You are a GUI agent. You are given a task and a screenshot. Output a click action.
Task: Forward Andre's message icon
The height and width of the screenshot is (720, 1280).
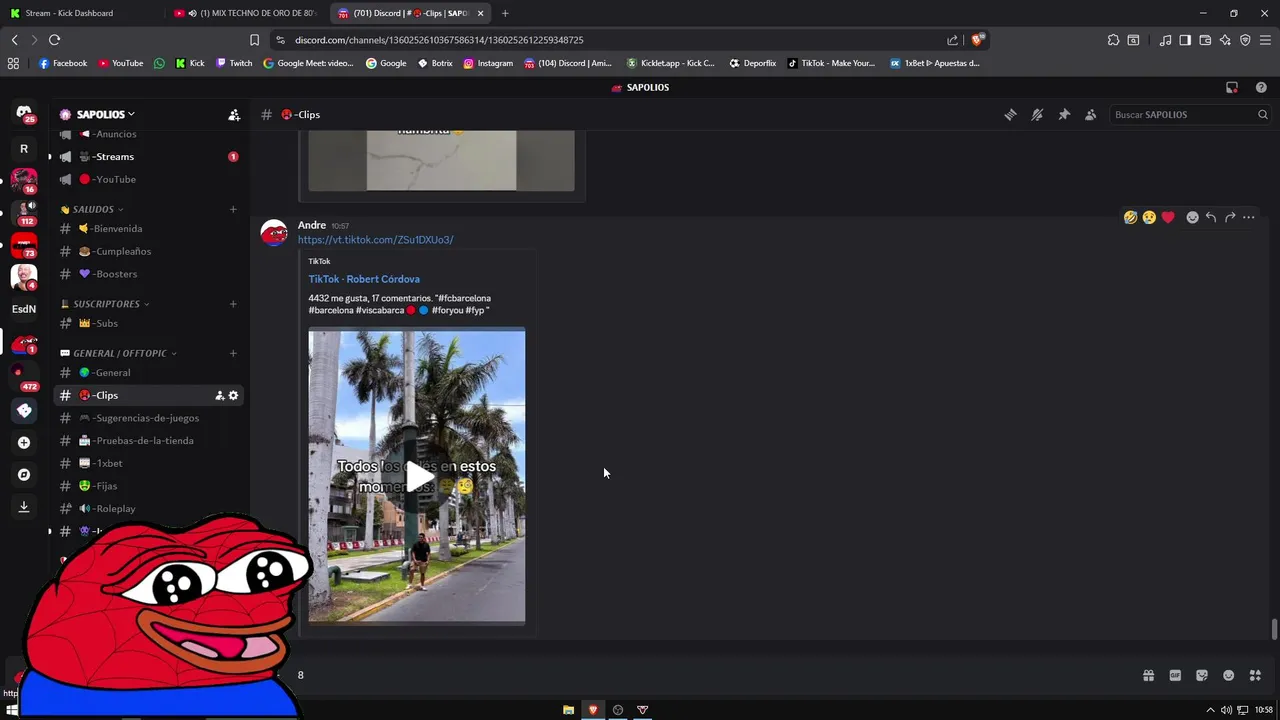tap(1230, 217)
